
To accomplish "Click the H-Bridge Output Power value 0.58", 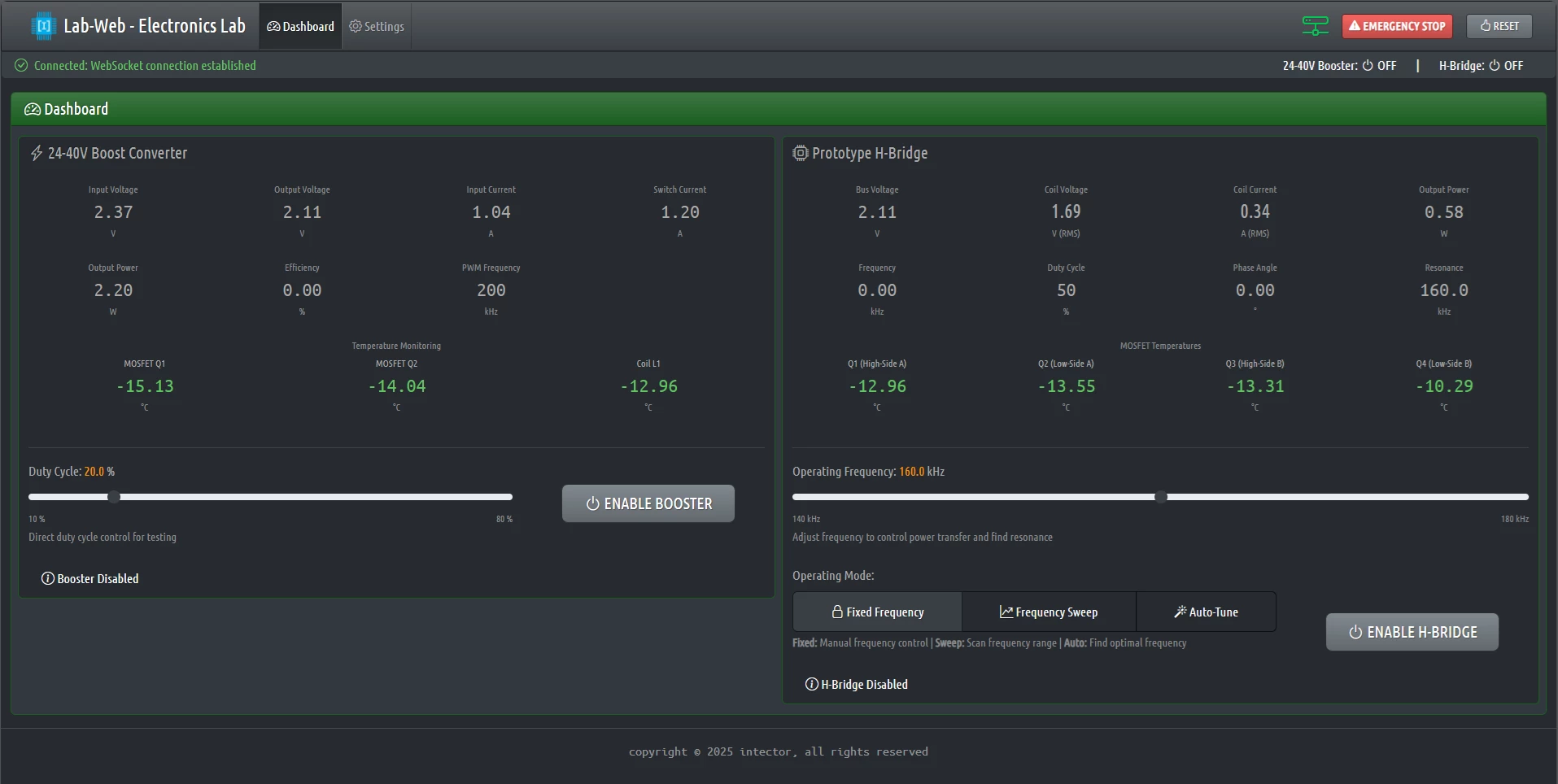I will point(1444,212).
